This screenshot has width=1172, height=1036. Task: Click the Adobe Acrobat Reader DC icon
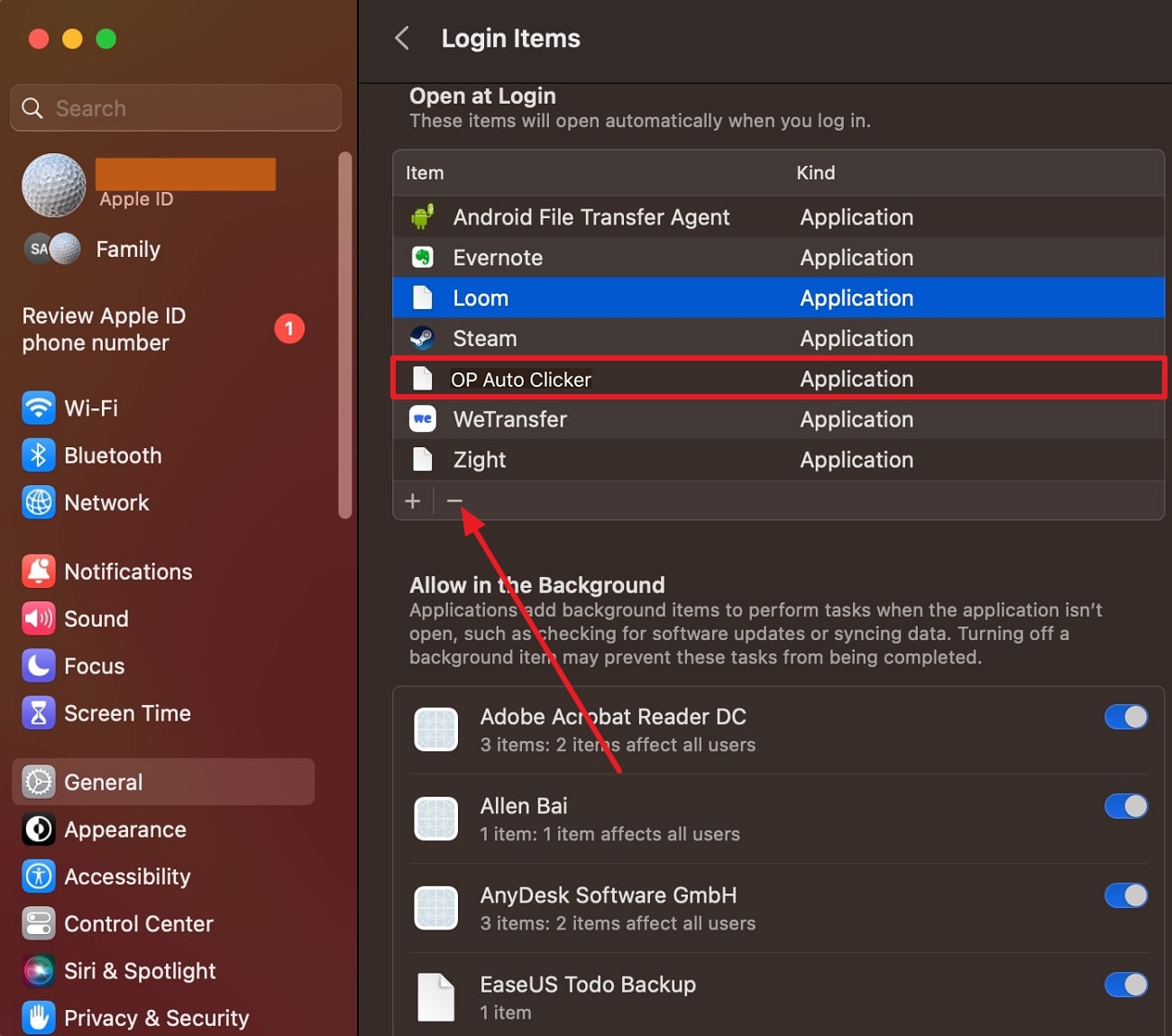(436, 729)
